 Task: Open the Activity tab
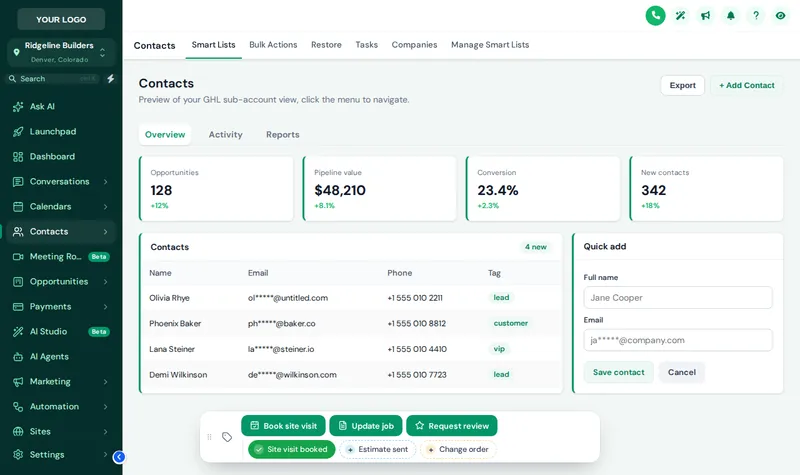(x=226, y=135)
